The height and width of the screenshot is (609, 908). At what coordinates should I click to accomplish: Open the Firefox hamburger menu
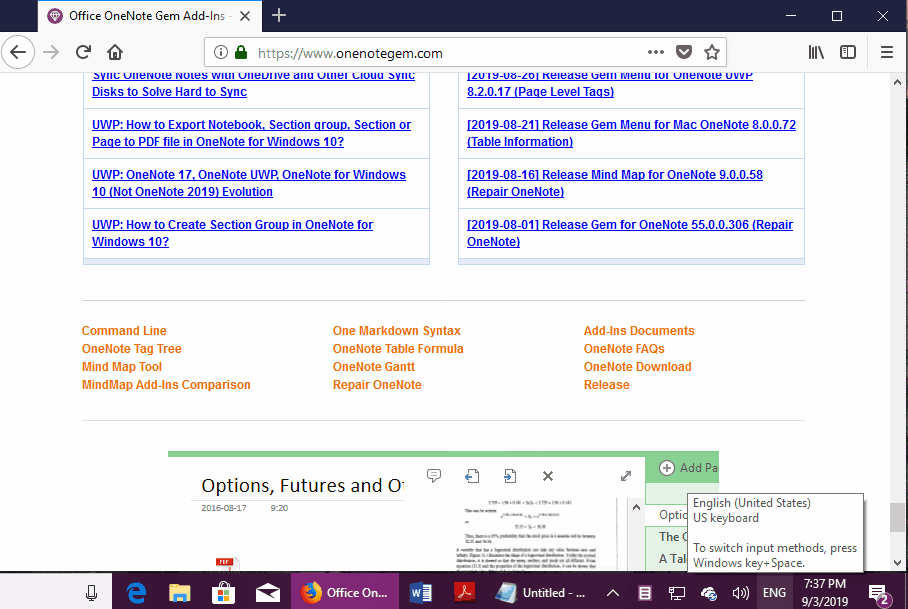point(886,51)
